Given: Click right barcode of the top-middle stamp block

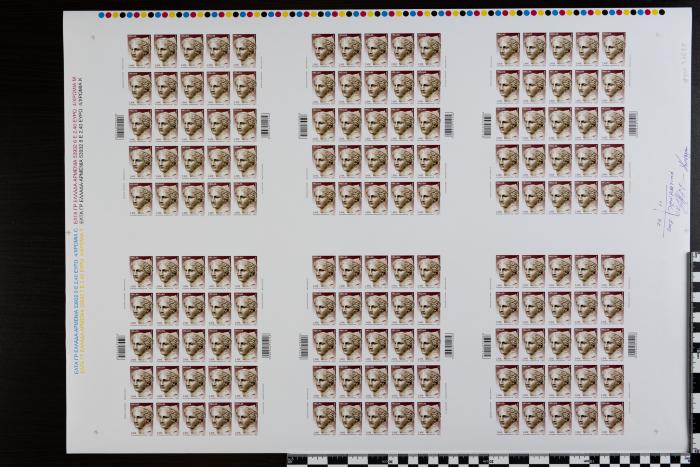Looking at the screenshot, I should click(449, 125).
